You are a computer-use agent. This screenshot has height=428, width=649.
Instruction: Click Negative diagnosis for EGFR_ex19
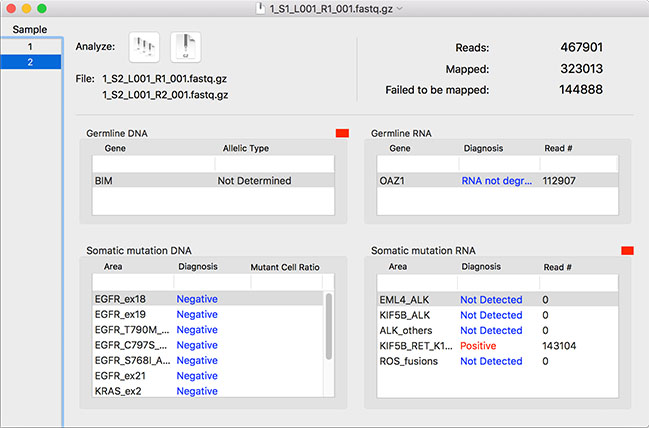[x=197, y=314]
